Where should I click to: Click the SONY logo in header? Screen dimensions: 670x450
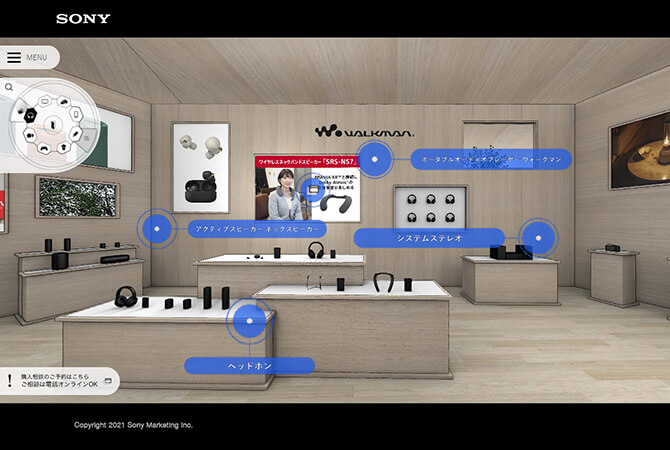(83, 18)
